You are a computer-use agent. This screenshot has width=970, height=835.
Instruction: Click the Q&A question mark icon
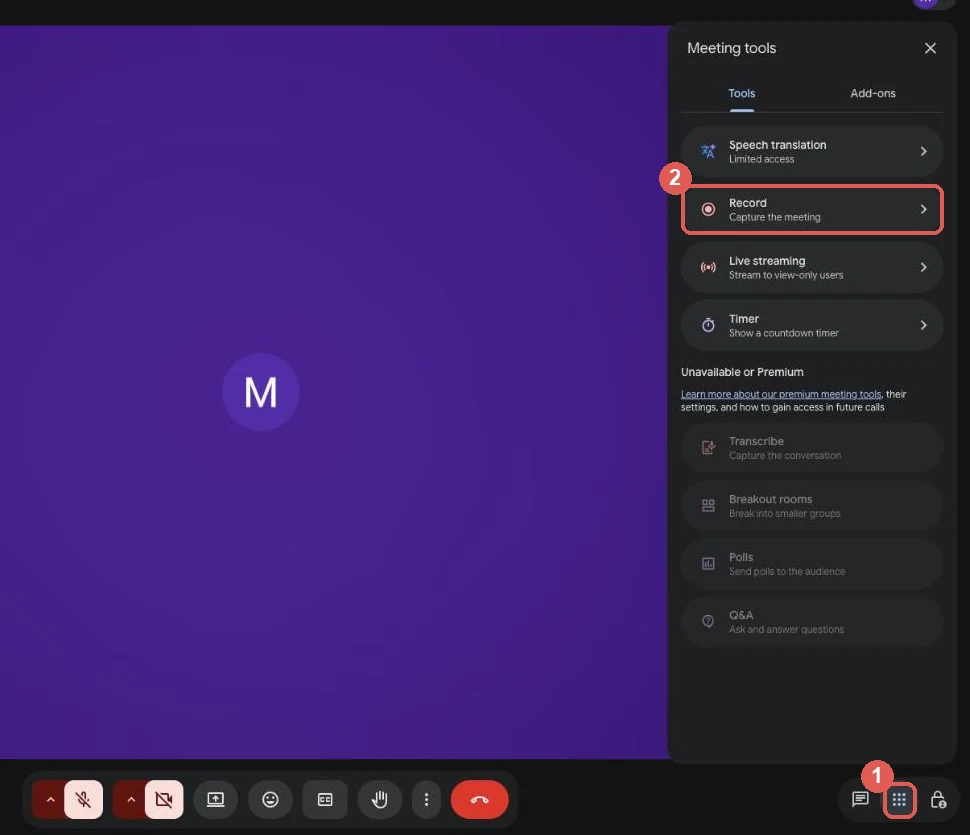coord(708,621)
